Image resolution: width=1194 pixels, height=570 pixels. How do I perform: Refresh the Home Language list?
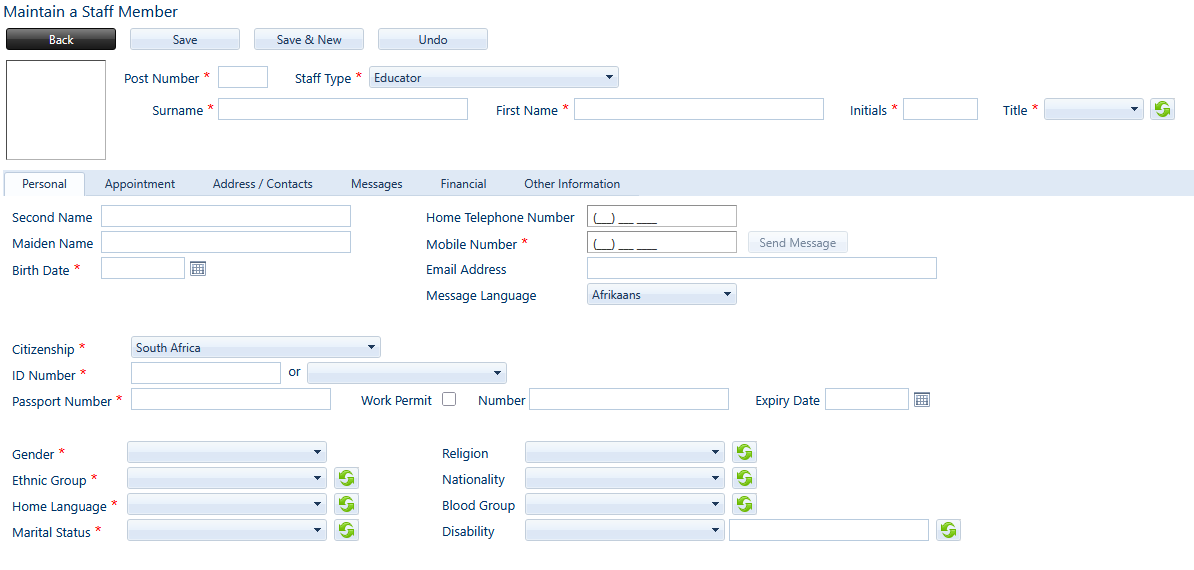(x=346, y=505)
